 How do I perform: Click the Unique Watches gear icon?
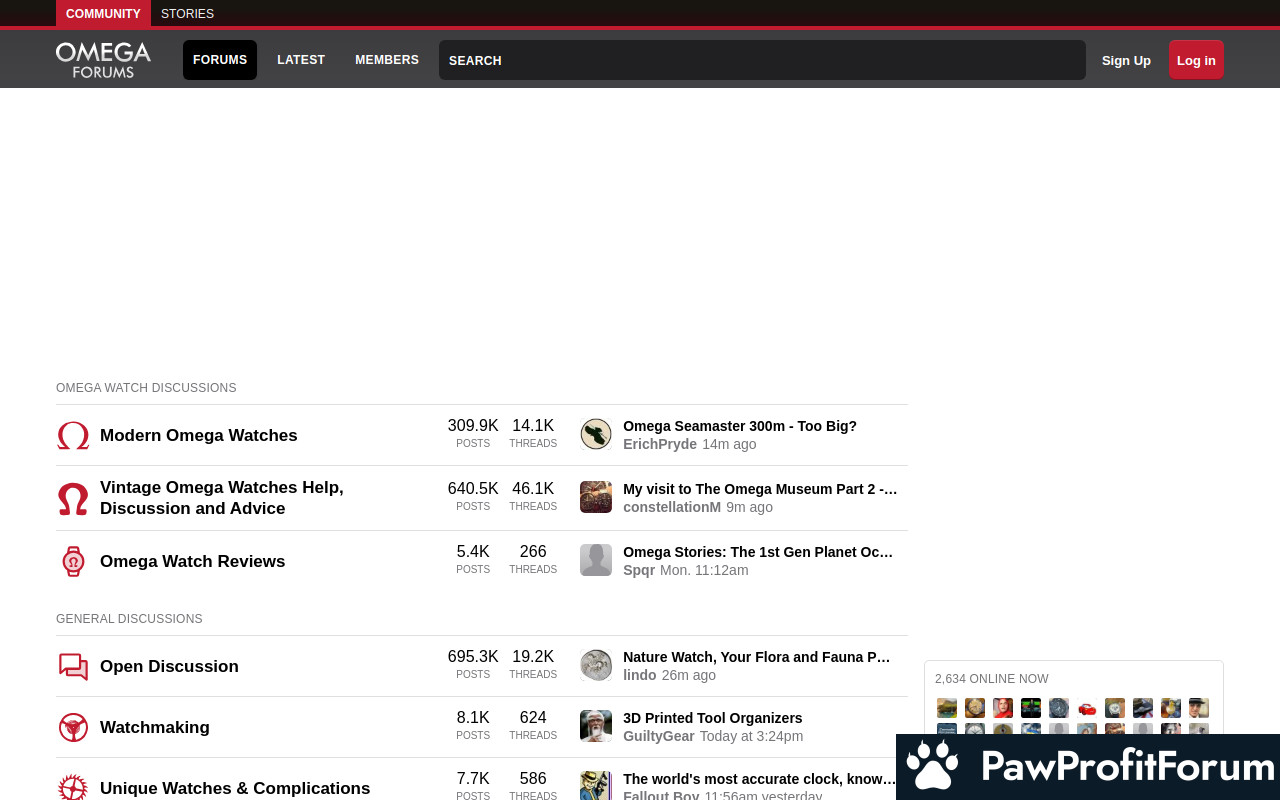coord(73,788)
